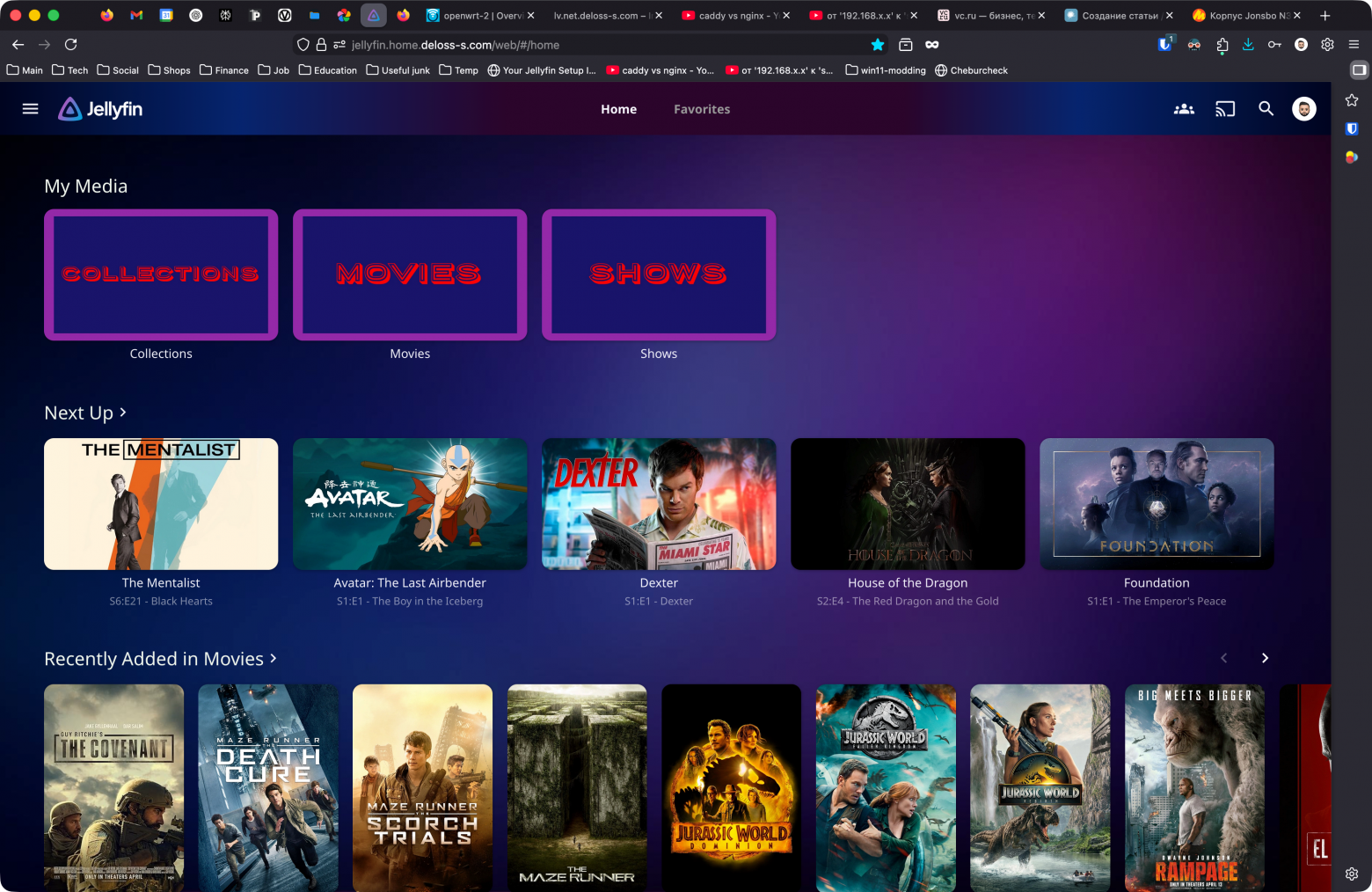This screenshot has width=1372, height=892.
Task: Switch to the Favorites tab
Action: [x=701, y=108]
